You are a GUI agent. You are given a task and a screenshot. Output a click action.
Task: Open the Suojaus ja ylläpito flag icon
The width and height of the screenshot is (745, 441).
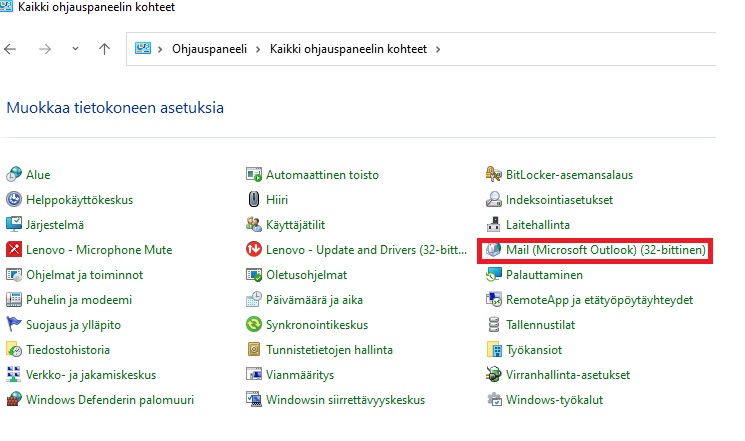[14, 325]
